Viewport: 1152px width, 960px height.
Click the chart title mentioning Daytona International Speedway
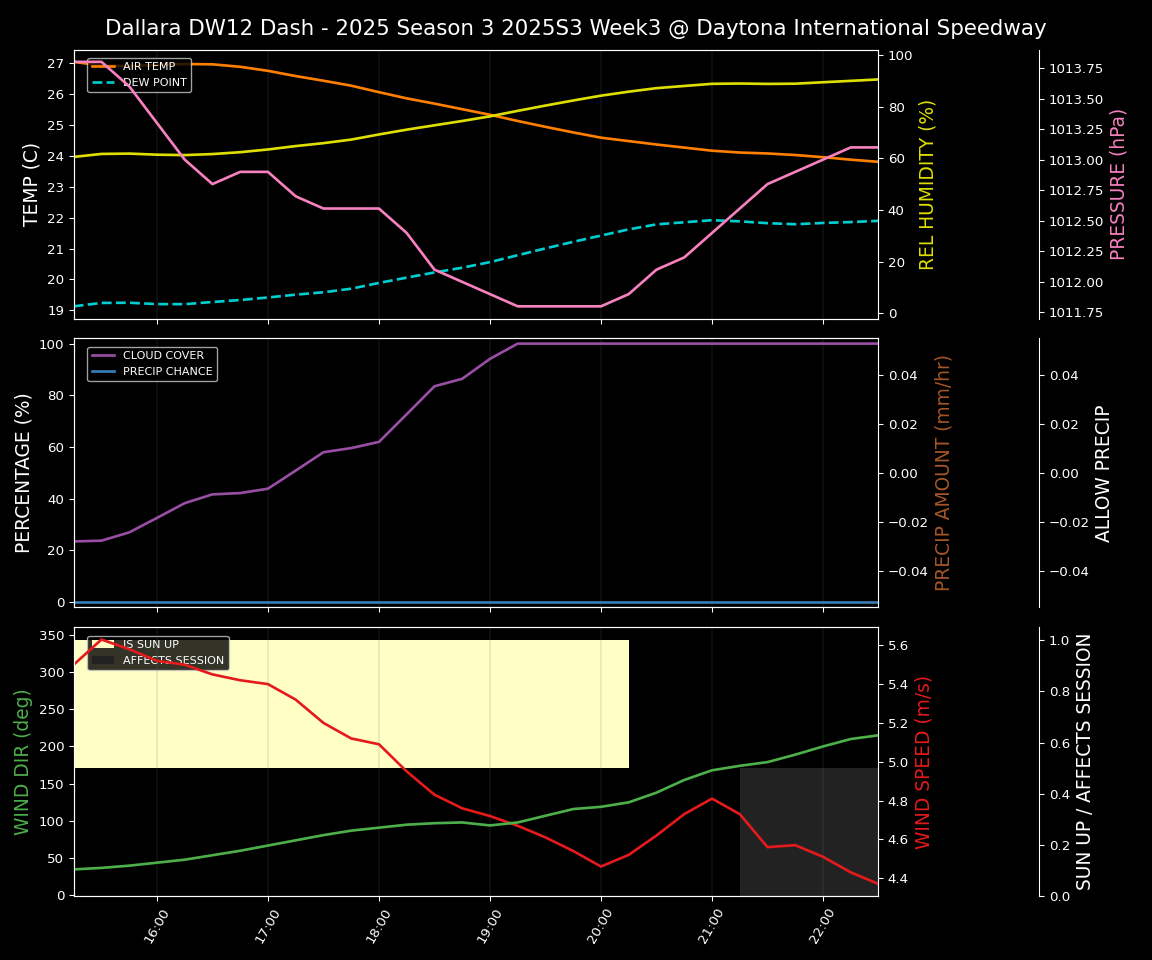575,28
